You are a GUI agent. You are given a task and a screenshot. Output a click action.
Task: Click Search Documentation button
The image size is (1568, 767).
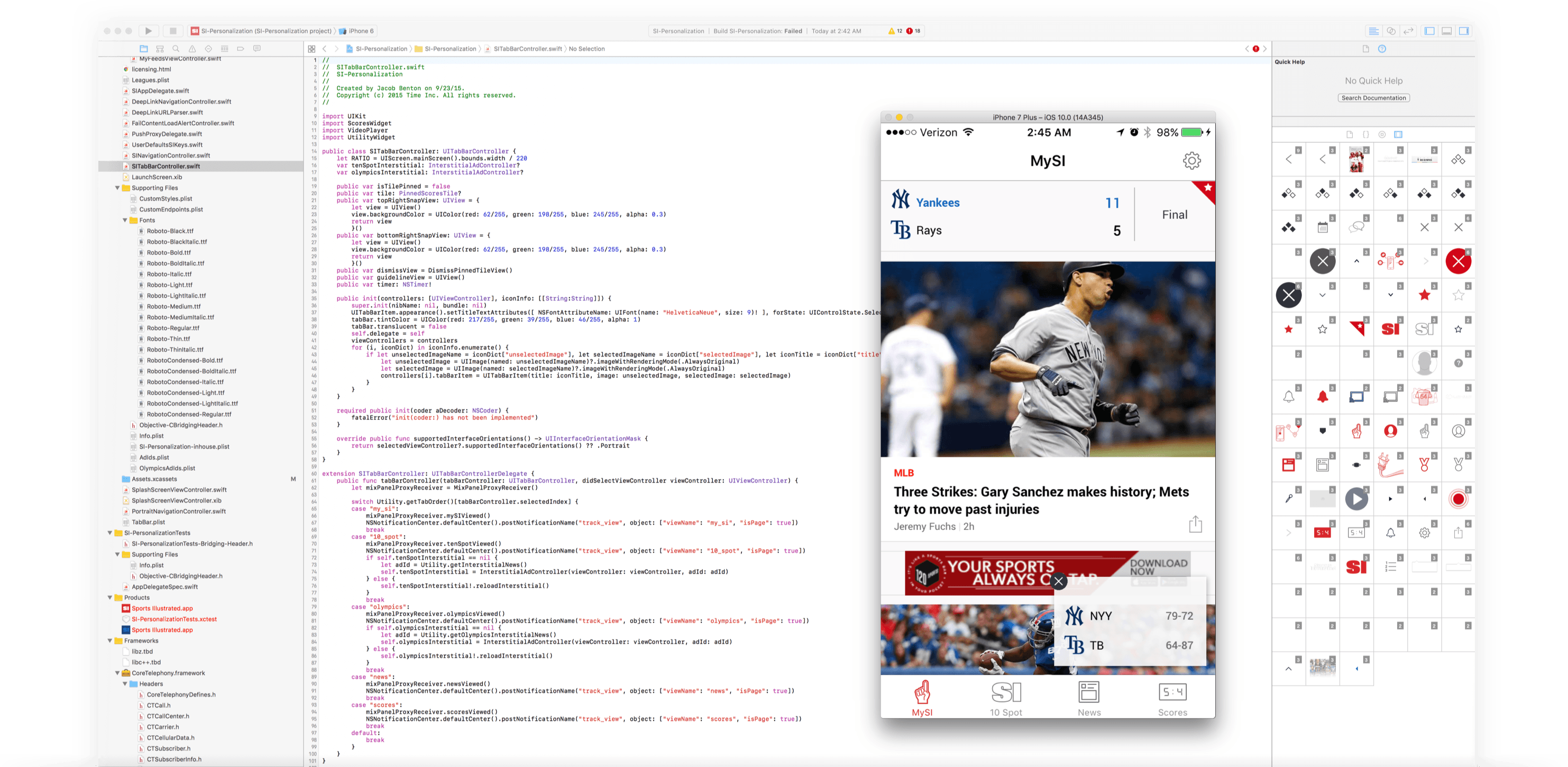(x=1374, y=98)
